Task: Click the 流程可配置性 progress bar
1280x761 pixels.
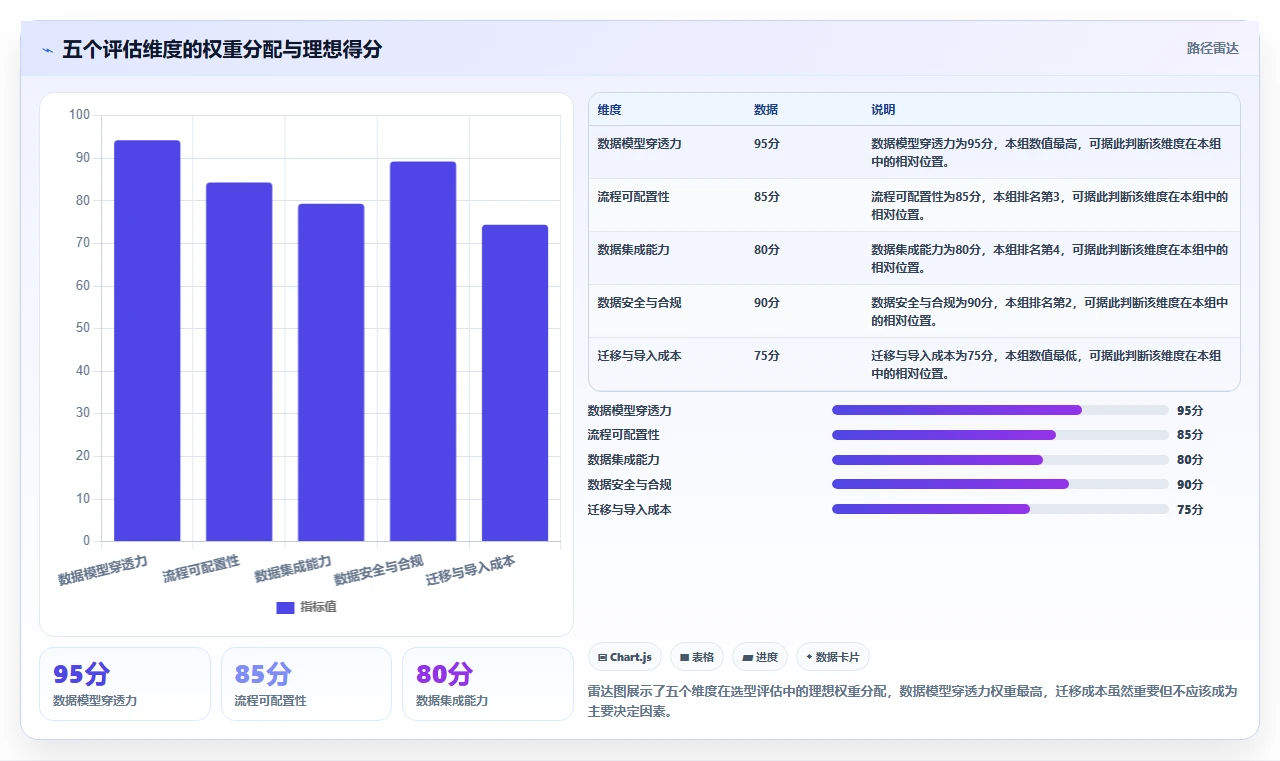Action: click(x=1000, y=435)
